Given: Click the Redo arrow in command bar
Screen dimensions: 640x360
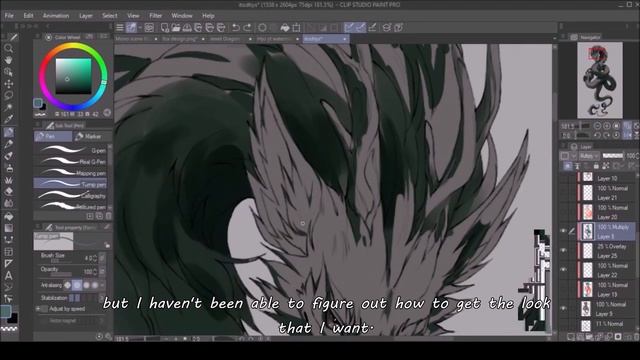Looking at the screenshot, I should click(247, 27).
